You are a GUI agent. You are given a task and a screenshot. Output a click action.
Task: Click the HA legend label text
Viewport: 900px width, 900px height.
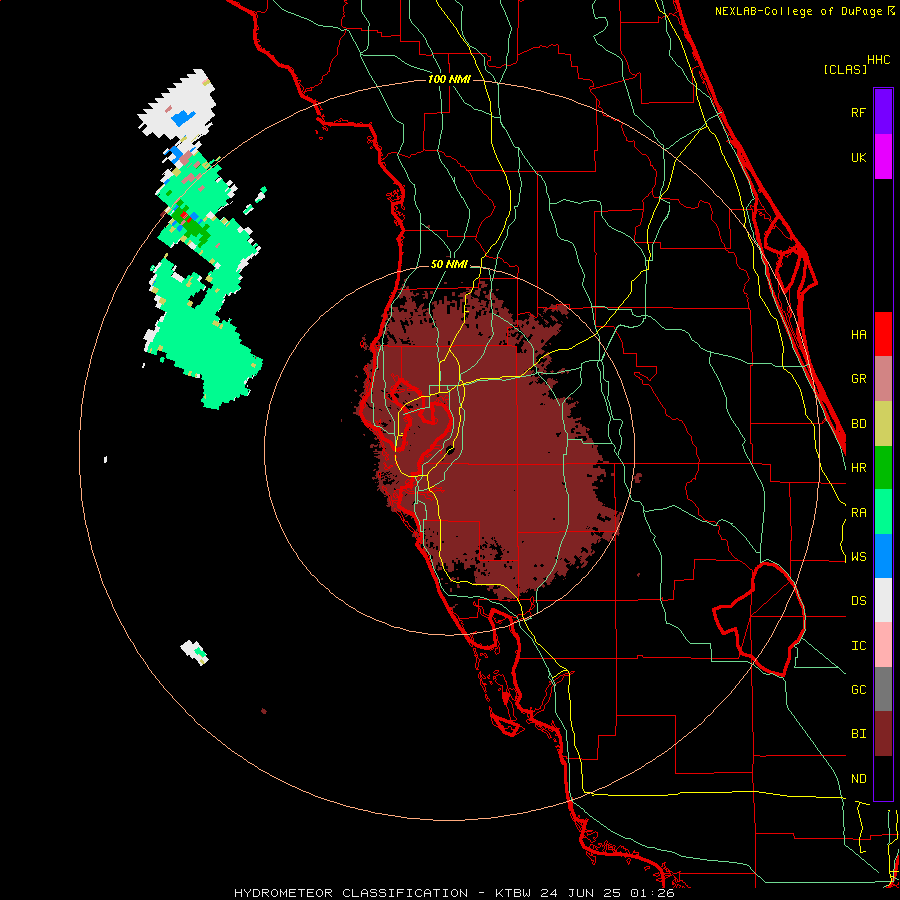(858, 335)
